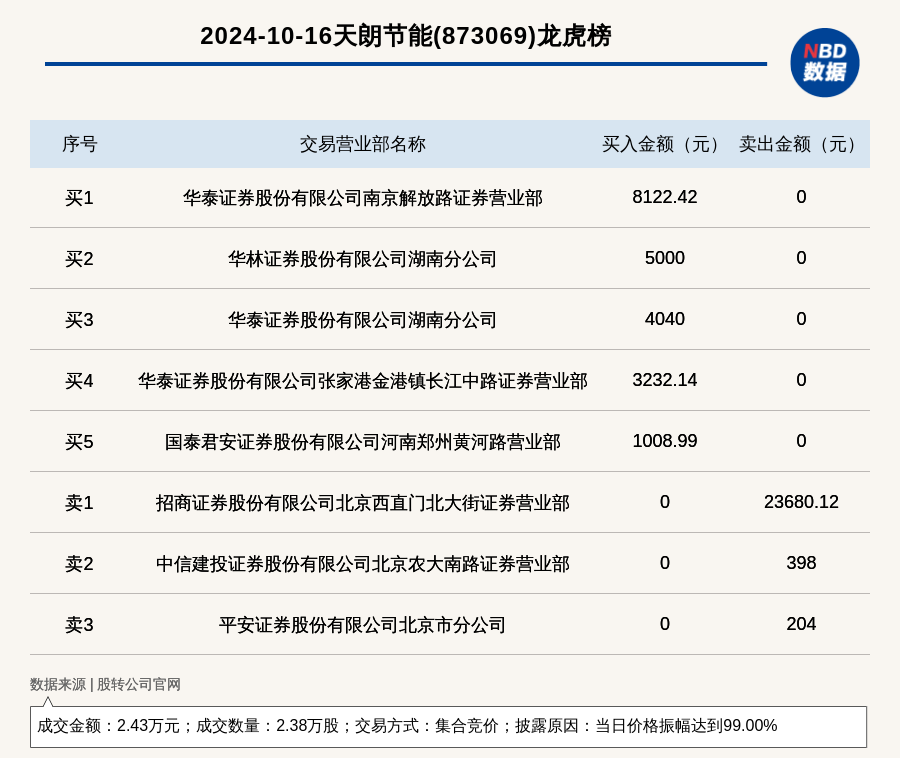Click the NBD 数据 logo badge
Image resolution: width=900 pixels, height=758 pixels.
[824, 63]
